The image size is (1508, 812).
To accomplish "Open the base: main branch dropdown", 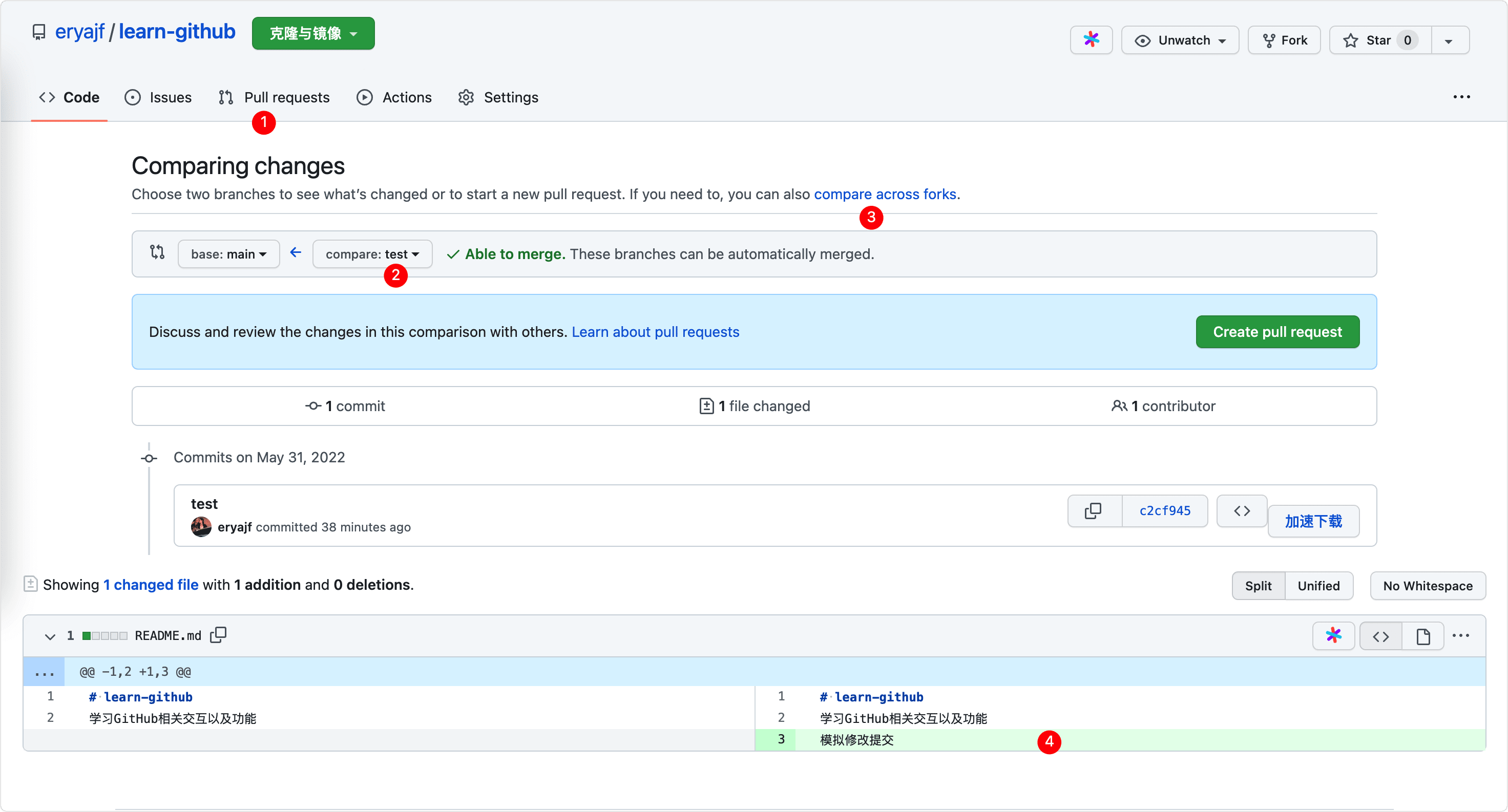I will (229, 254).
